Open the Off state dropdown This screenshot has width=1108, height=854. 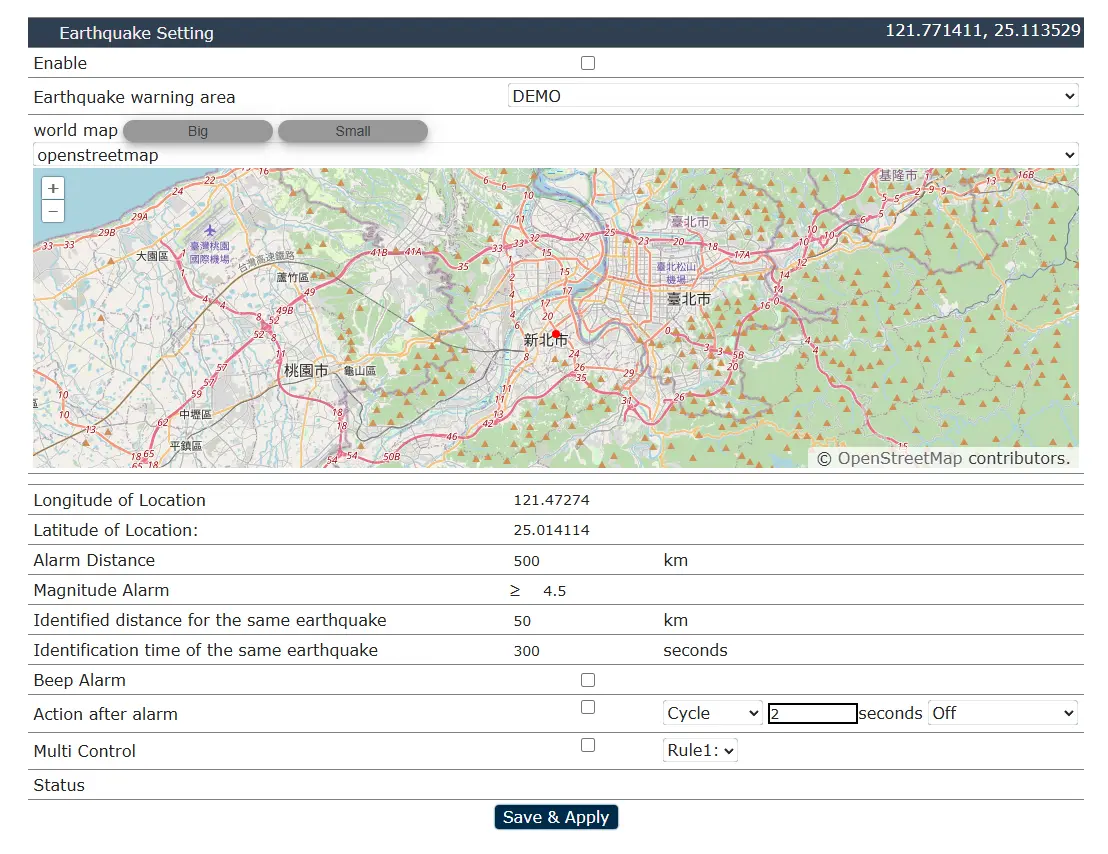point(1002,713)
